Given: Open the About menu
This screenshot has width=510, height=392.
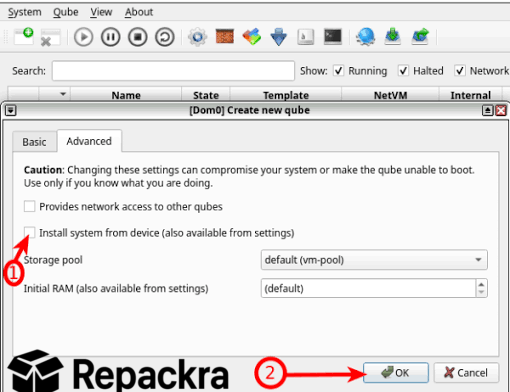Looking at the screenshot, I should tap(139, 12).
